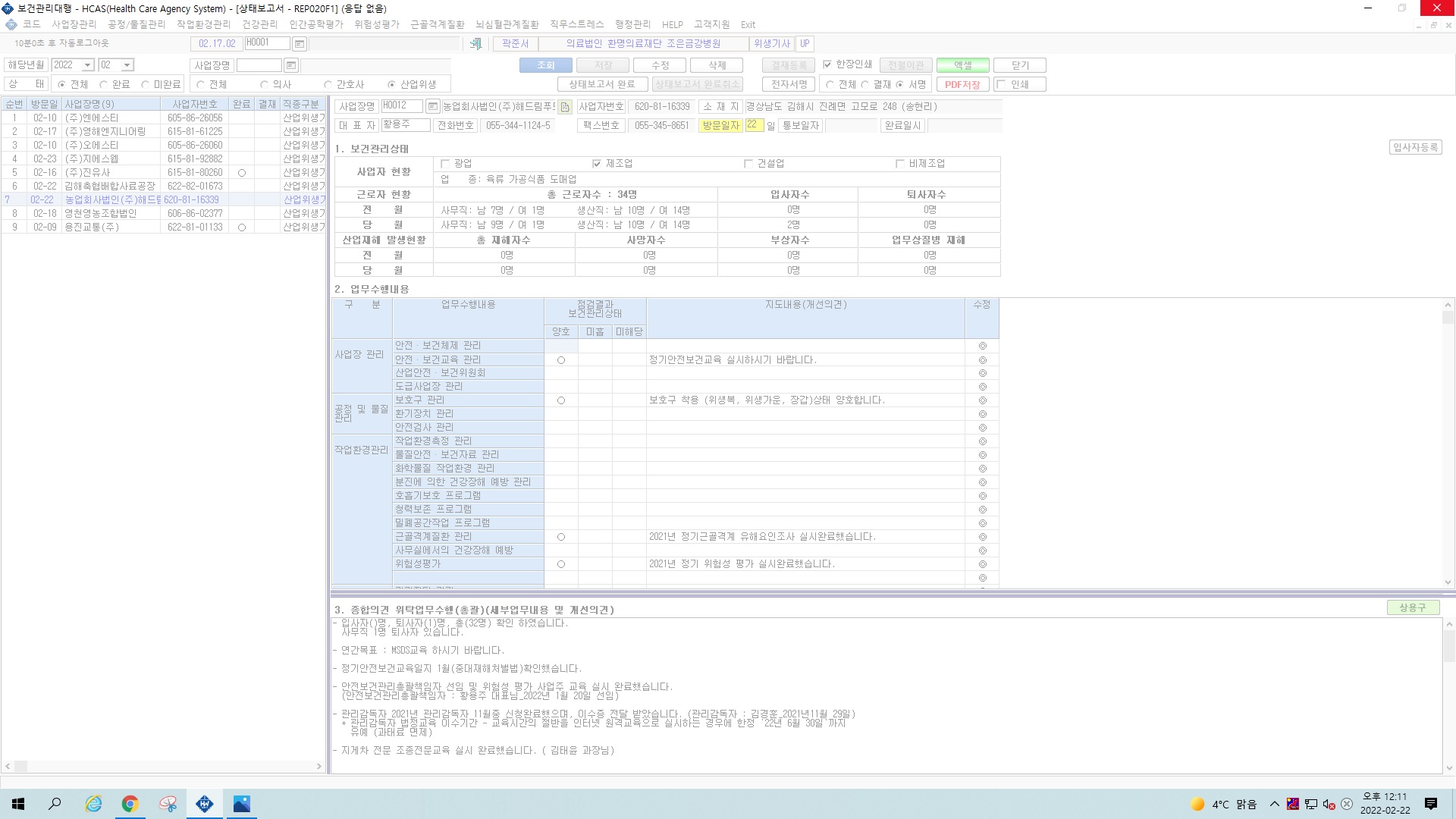Image resolution: width=1456 pixels, height=819 pixels.
Task: Open Chrome from the Windows taskbar
Action: [130, 804]
